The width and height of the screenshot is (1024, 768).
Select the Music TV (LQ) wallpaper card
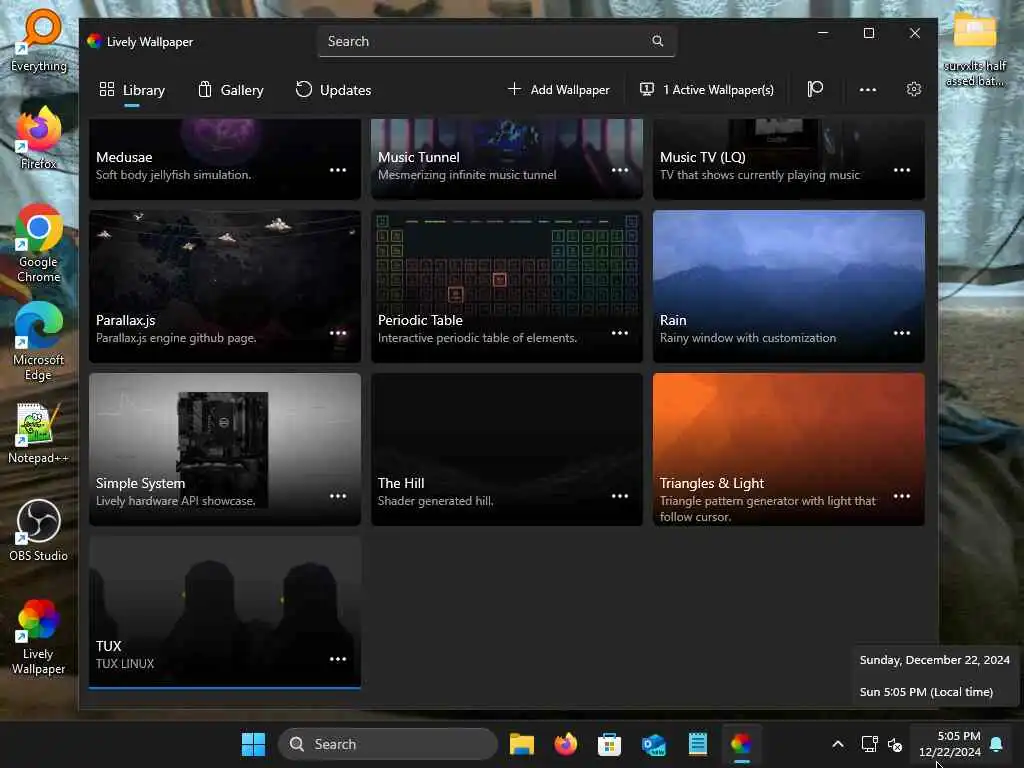pyautogui.click(x=789, y=159)
